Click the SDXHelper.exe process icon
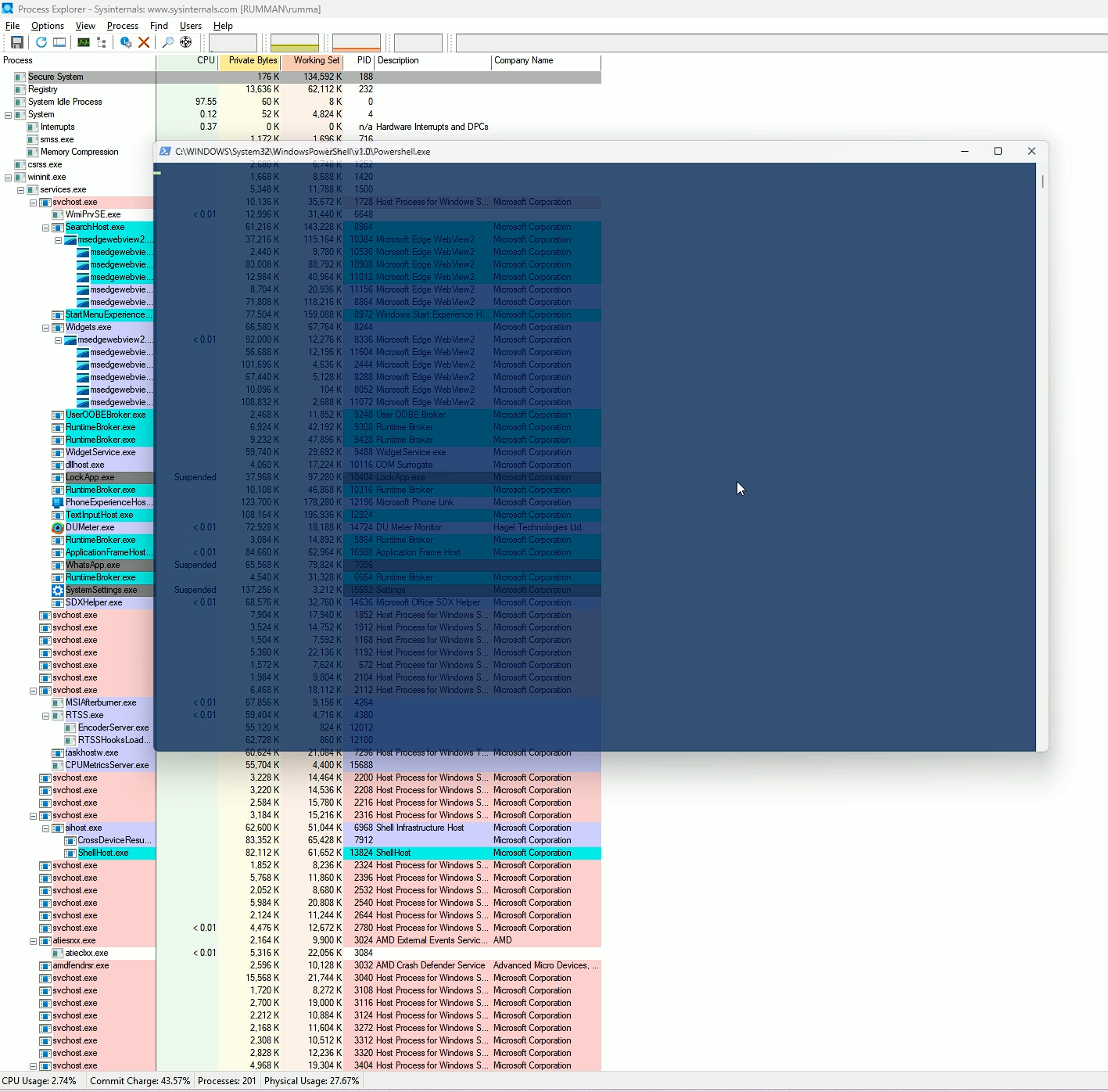The width and height of the screenshot is (1108, 1092). [x=58, y=602]
